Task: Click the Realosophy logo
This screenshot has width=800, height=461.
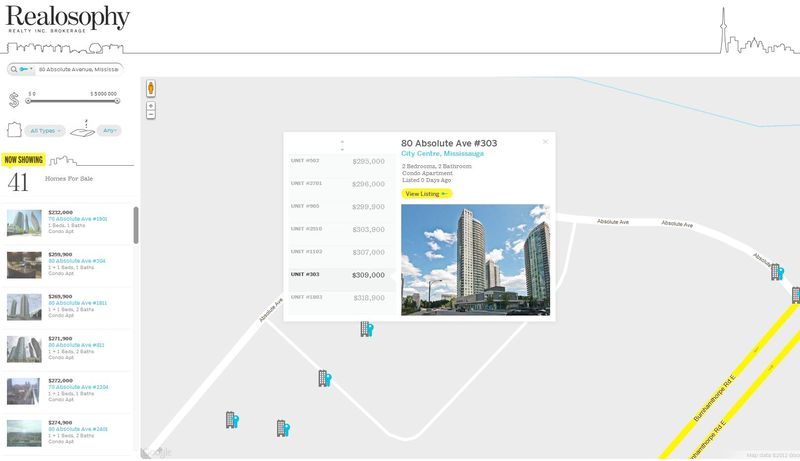Action: tap(67, 19)
